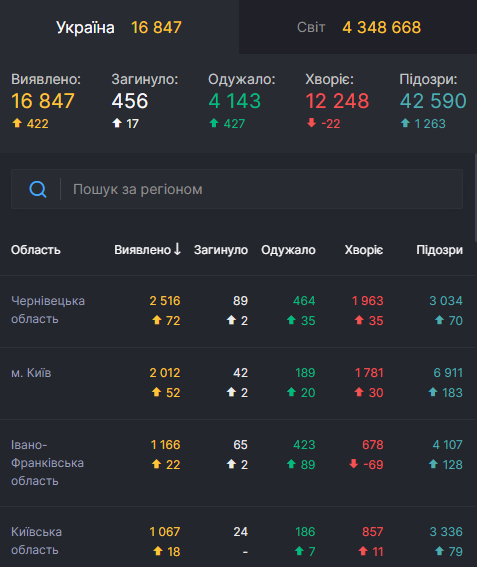Click yellow up arrow beside 422
Screen dimensions: 477x567
[x=17, y=123]
